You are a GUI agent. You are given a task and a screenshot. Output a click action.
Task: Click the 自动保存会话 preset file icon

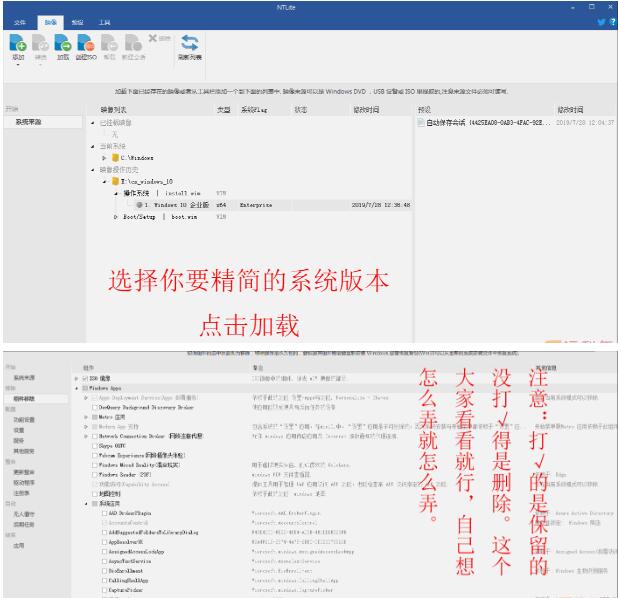tap(421, 123)
